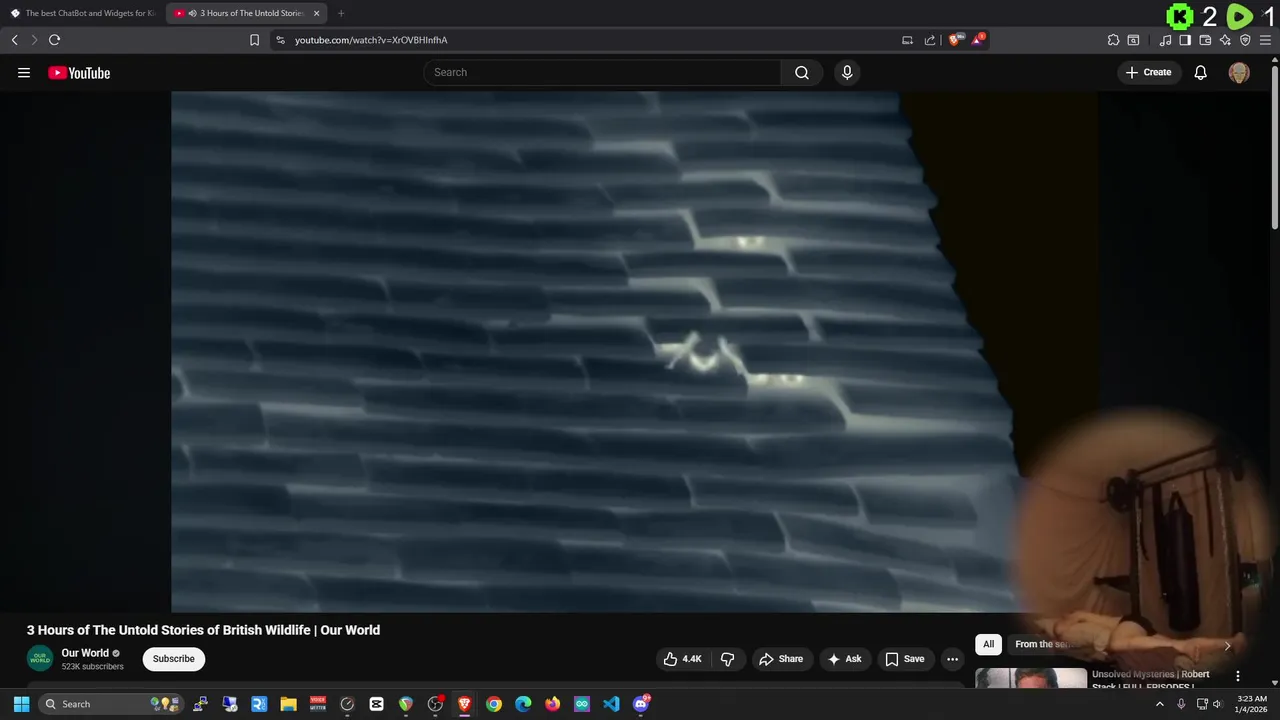1280x720 pixels.
Task: Open the YouTube guide hamburger menu
Action: point(24,72)
